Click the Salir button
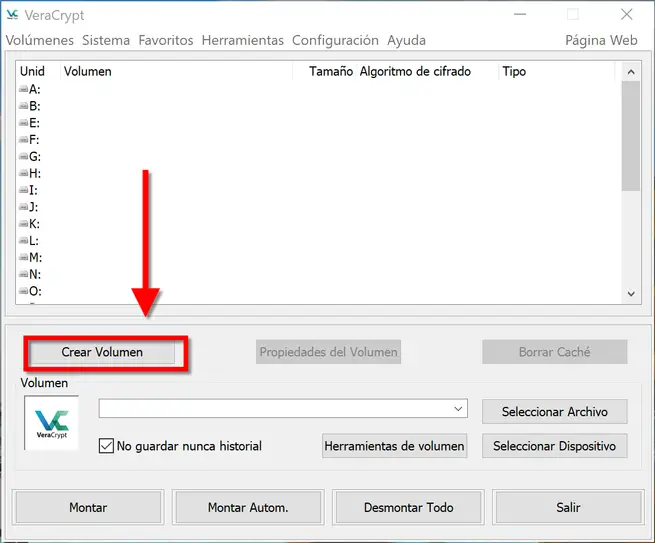This screenshot has height=543, width=655. [569, 507]
